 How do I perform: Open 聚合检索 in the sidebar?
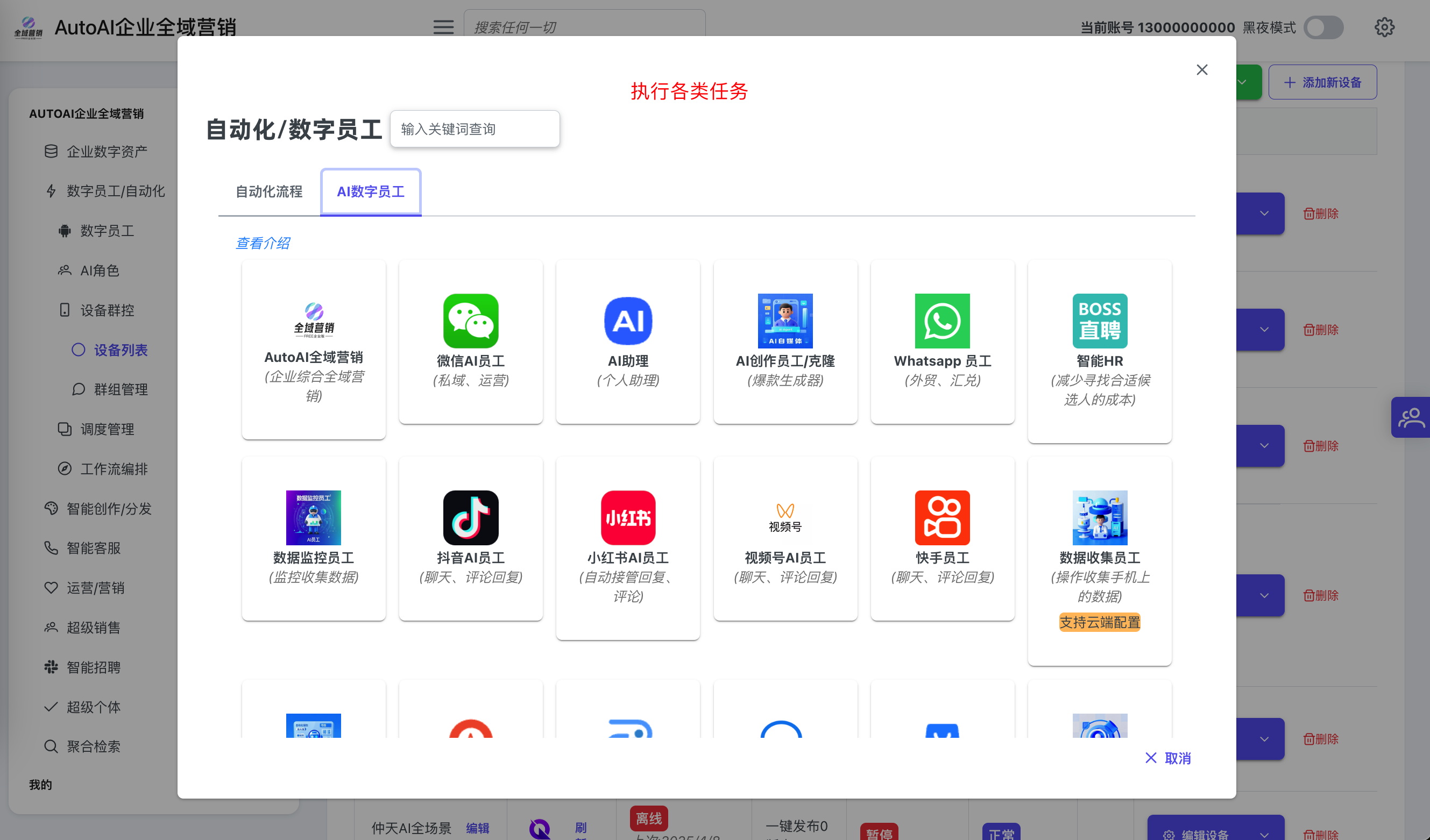82,746
